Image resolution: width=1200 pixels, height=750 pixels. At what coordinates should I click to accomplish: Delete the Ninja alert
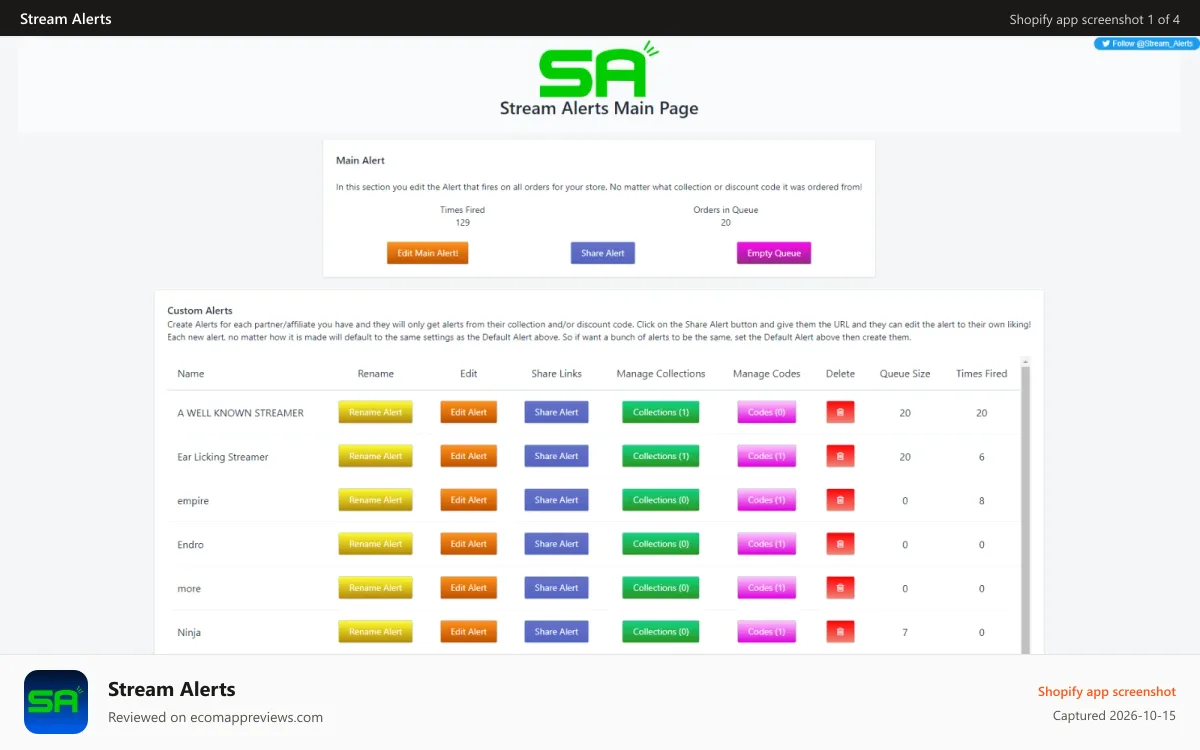(x=840, y=632)
